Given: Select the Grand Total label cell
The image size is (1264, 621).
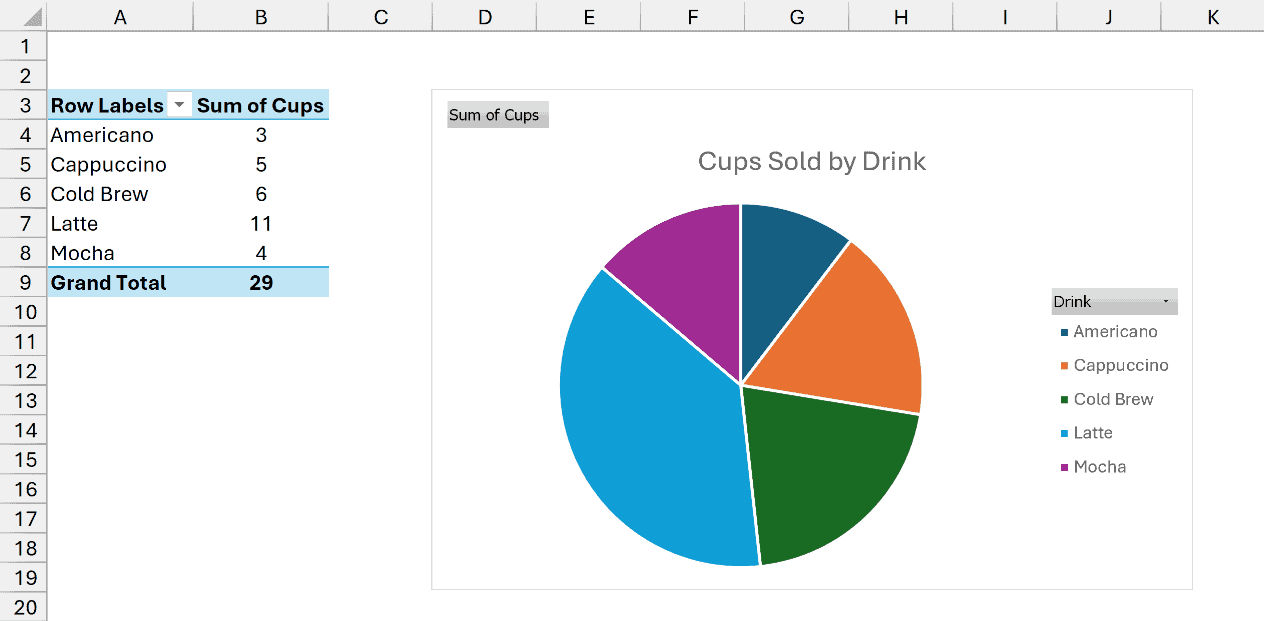Looking at the screenshot, I should pyautogui.click(x=120, y=283).
